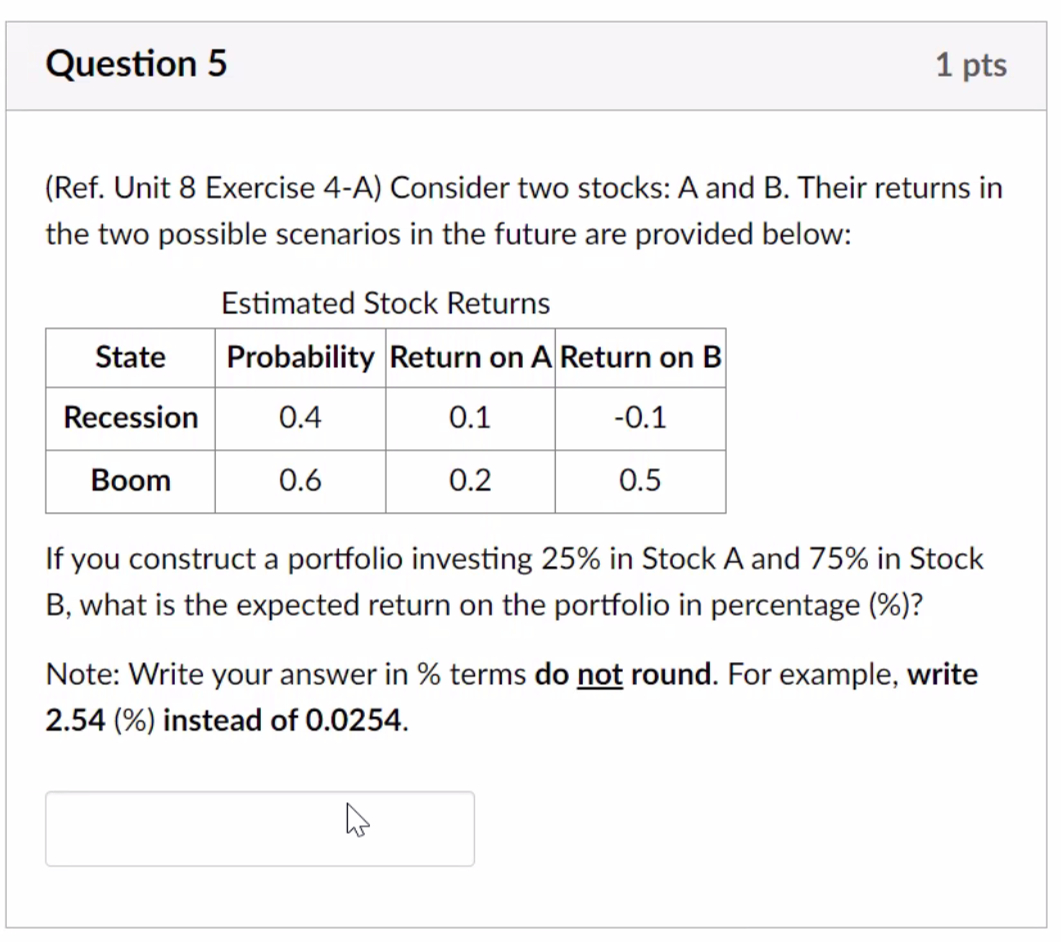The width and height of the screenshot is (1061, 942).
Task: Click the Estimated Stock Returns table title
Action: [385, 303]
